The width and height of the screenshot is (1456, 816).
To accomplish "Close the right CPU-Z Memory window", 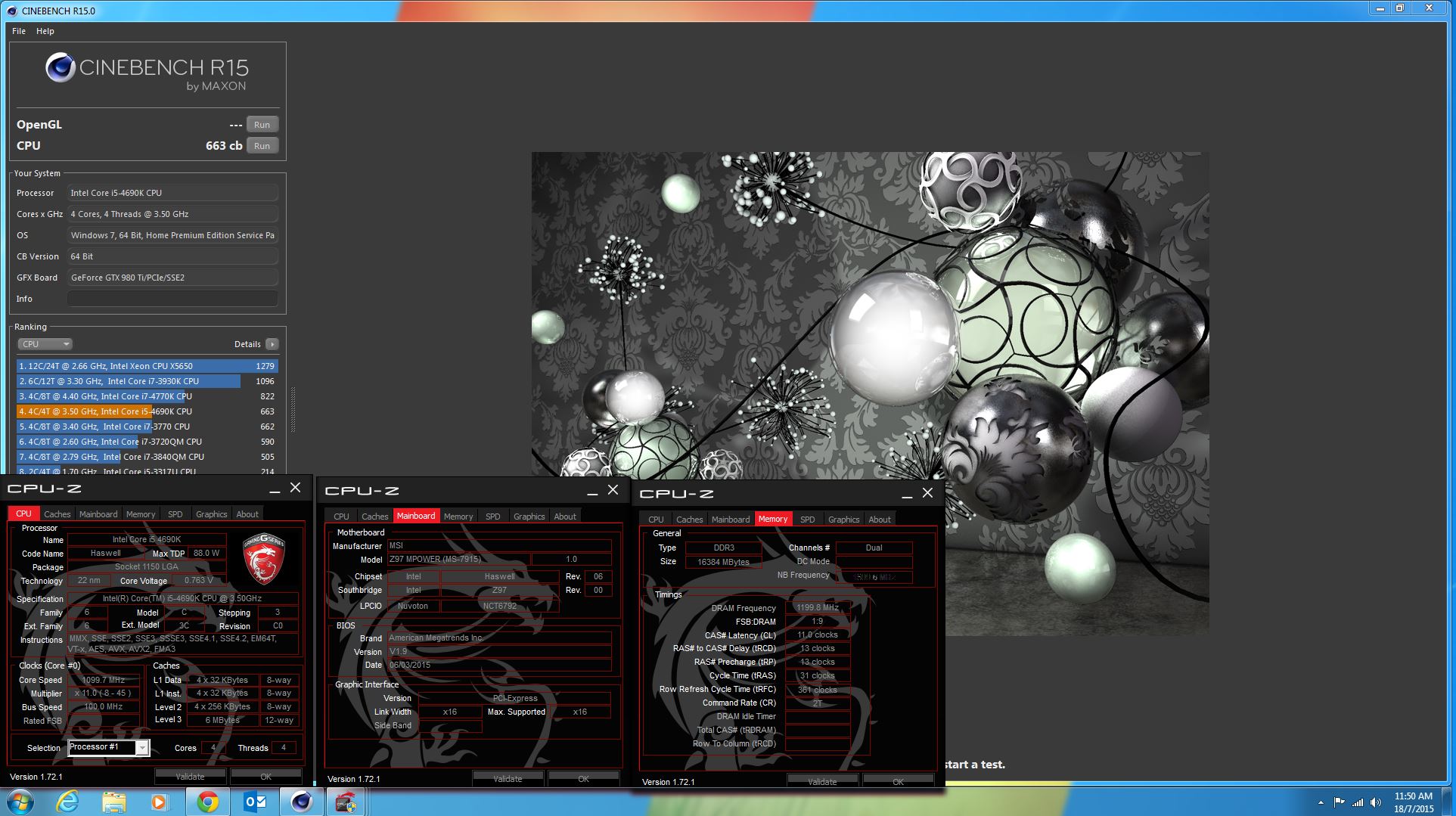I will [x=927, y=494].
